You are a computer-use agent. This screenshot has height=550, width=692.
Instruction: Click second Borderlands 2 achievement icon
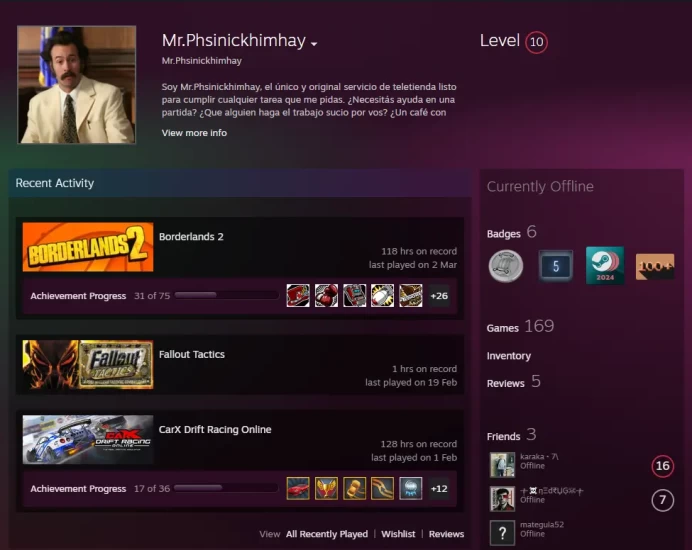click(x=326, y=296)
